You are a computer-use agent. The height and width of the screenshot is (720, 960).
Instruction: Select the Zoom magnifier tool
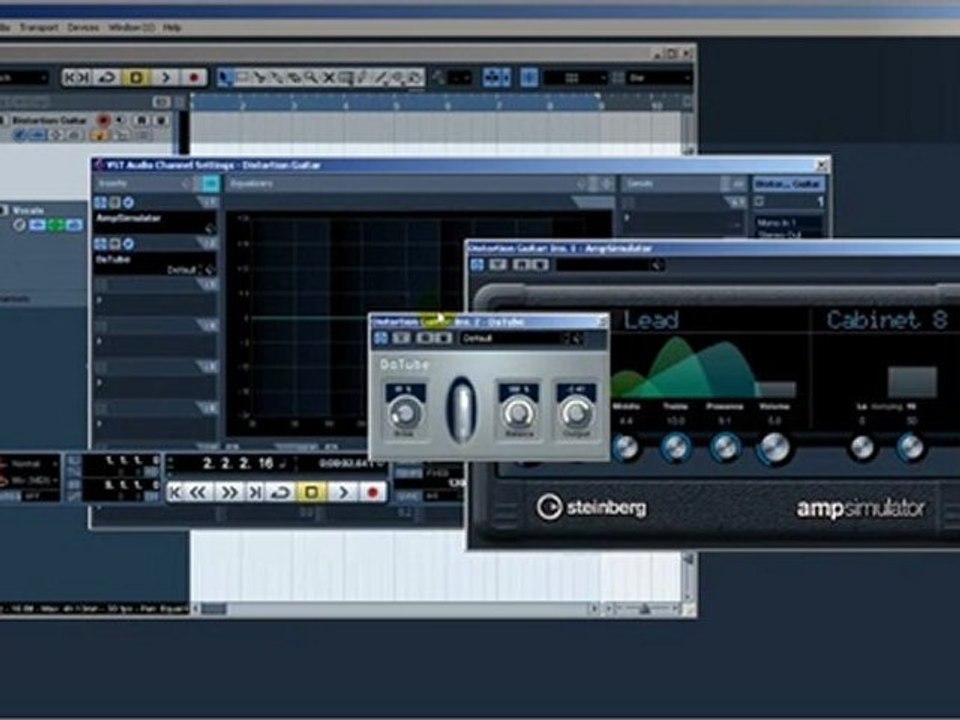pos(312,78)
